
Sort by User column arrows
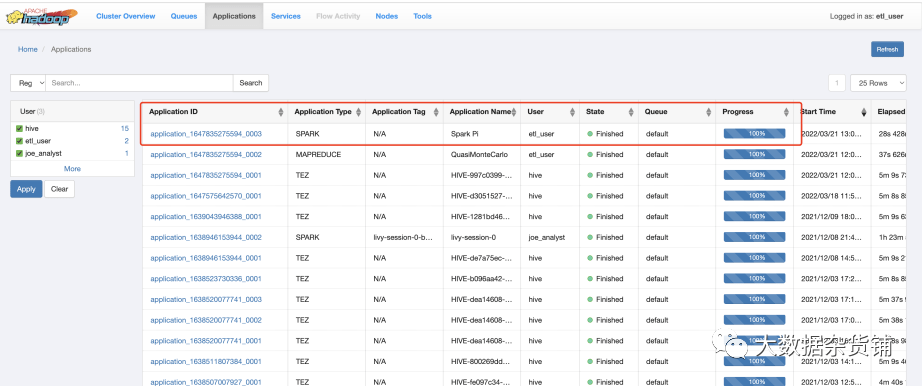click(x=571, y=112)
